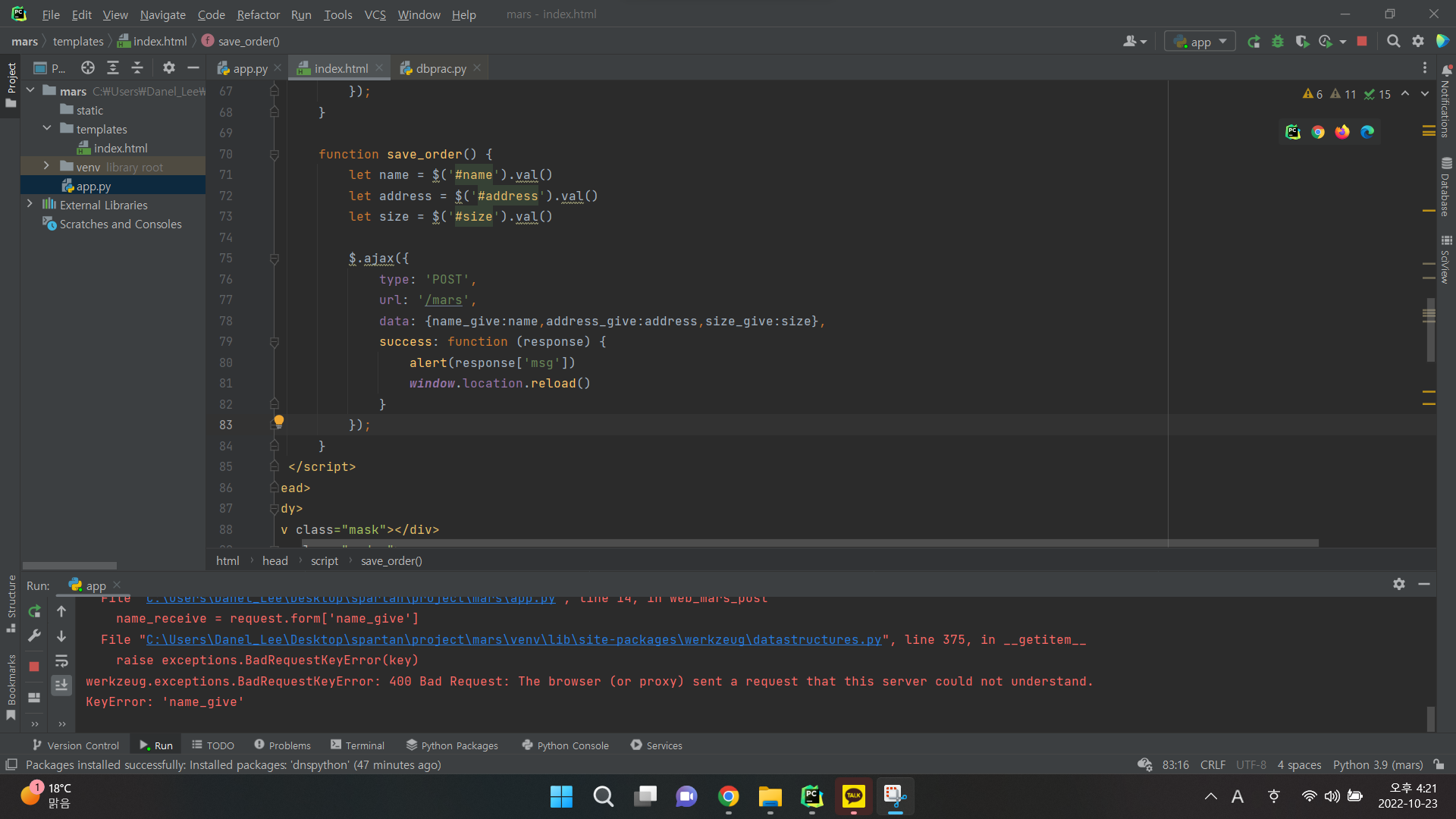Jump down the stack trace in the Run panel
The height and width of the screenshot is (819, 1456).
61,636
